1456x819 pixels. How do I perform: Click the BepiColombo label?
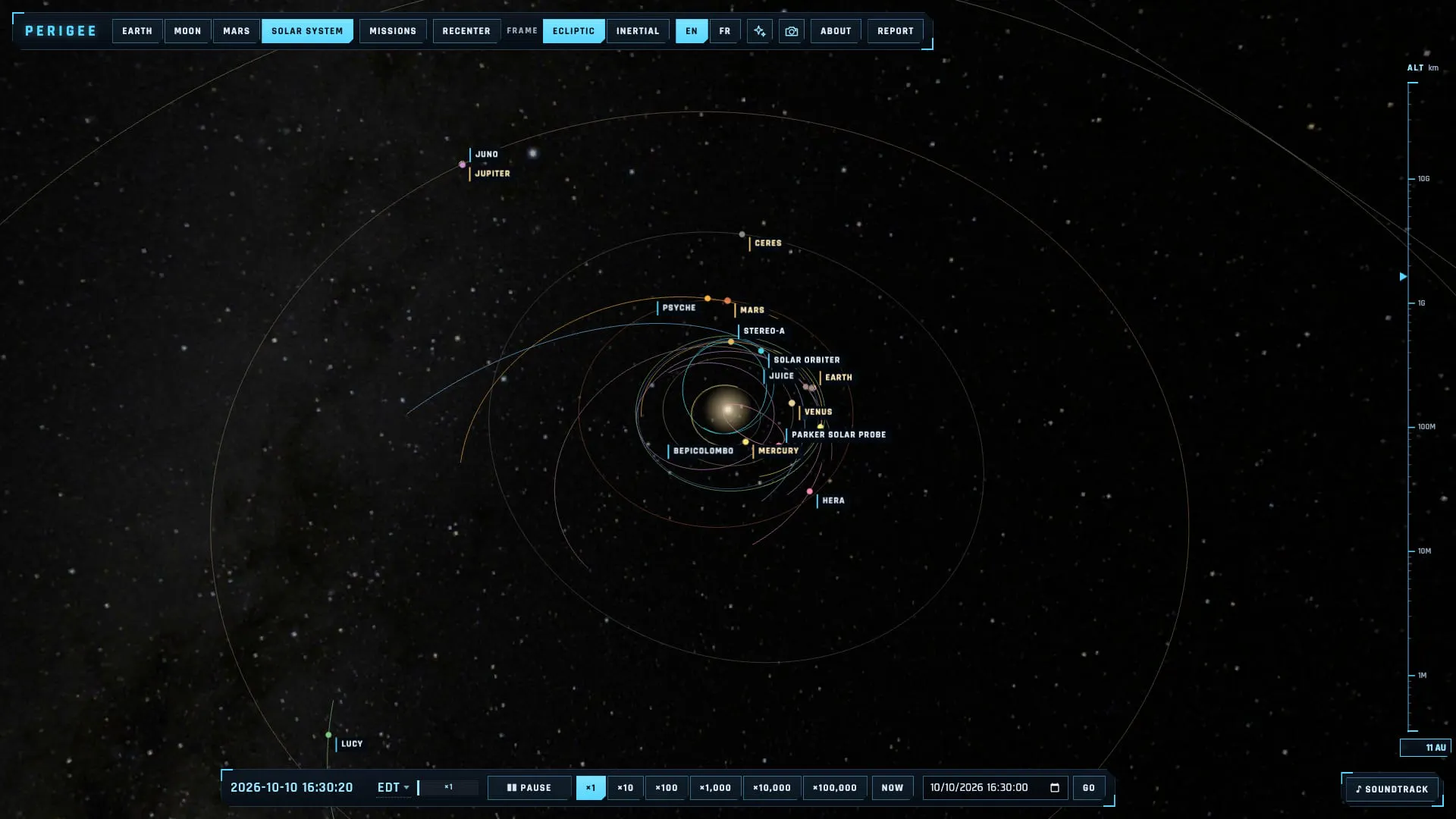pos(704,450)
